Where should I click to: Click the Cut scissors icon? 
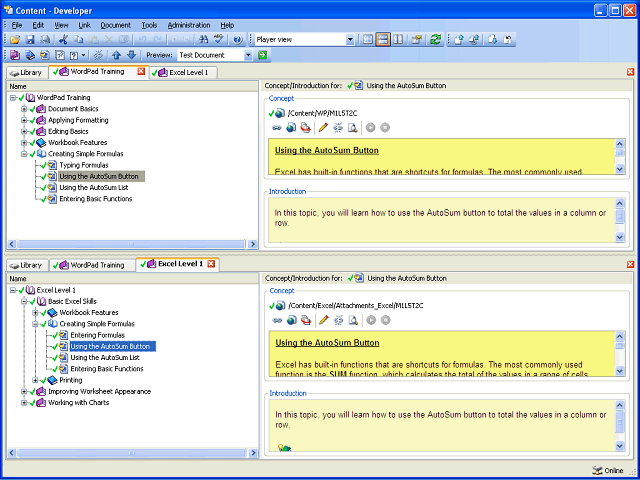63,40
